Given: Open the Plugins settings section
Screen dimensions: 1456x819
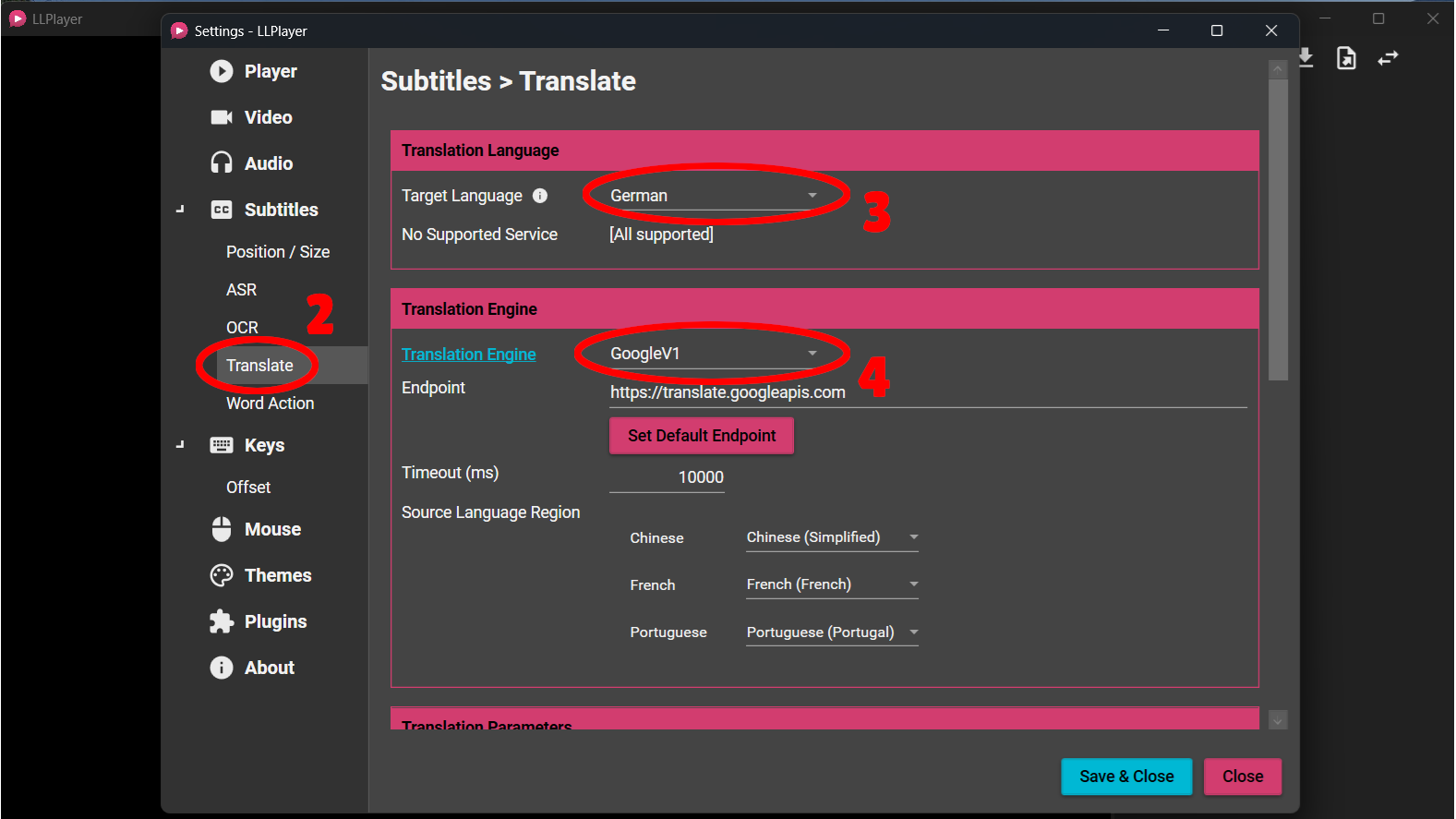Looking at the screenshot, I should (275, 621).
